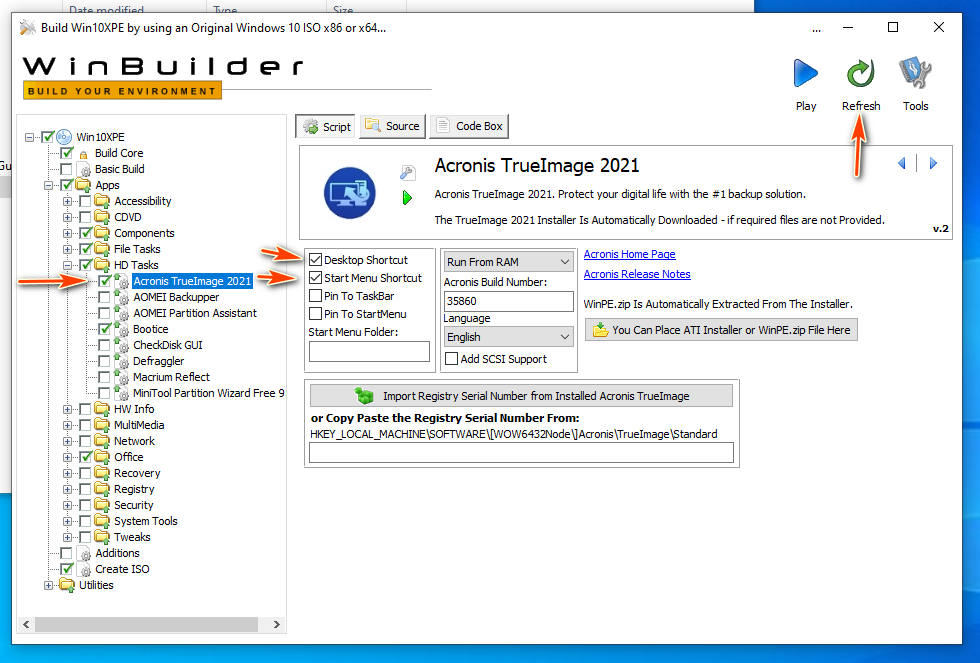Click the Macrium Reflect script icon
The width and height of the screenshot is (980, 663).
click(x=121, y=377)
